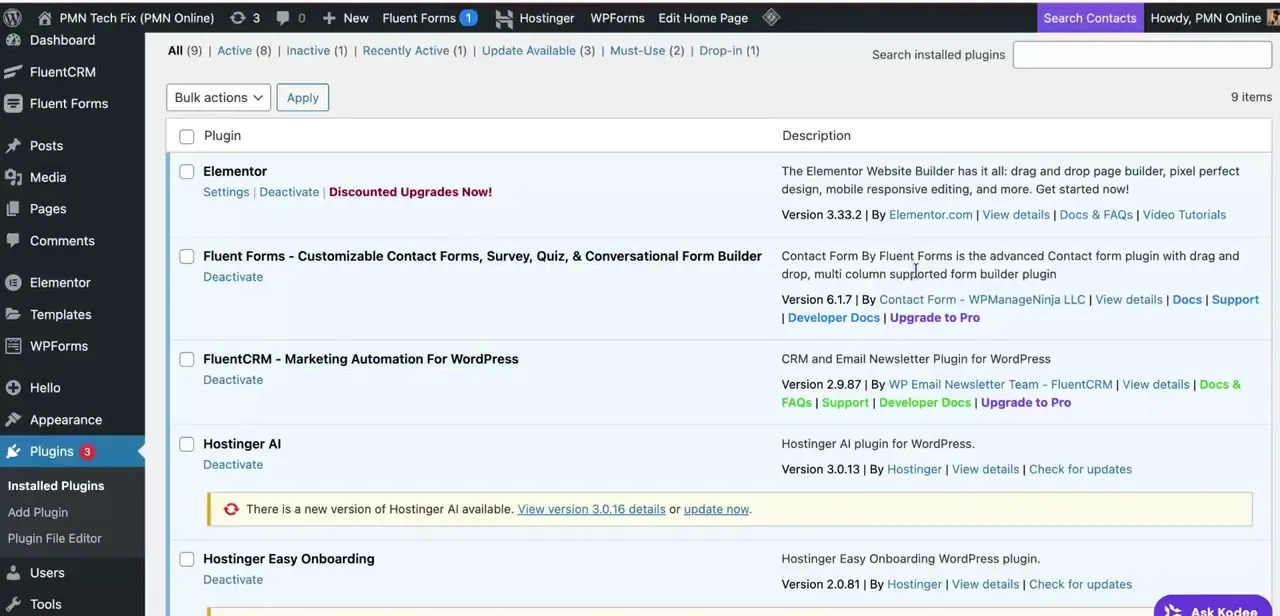Click Discounted Upgrades Now! link
The height and width of the screenshot is (616, 1280).
click(x=410, y=192)
